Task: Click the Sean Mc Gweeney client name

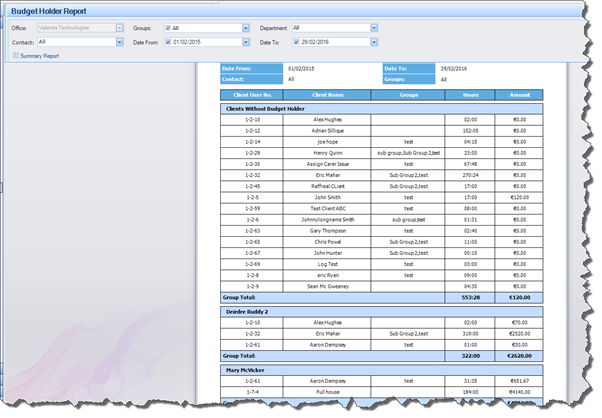Action: [x=327, y=287]
